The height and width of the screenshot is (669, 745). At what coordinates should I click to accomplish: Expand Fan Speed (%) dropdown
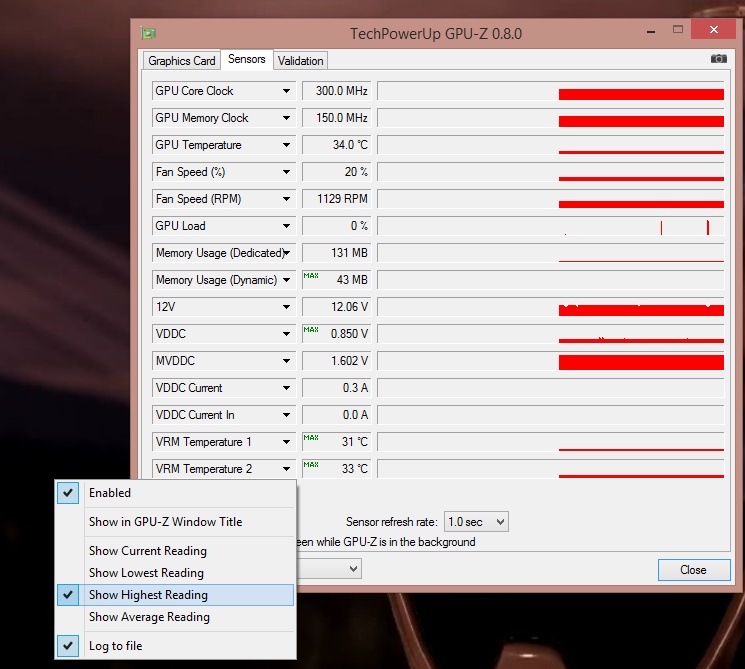click(287, 172)
